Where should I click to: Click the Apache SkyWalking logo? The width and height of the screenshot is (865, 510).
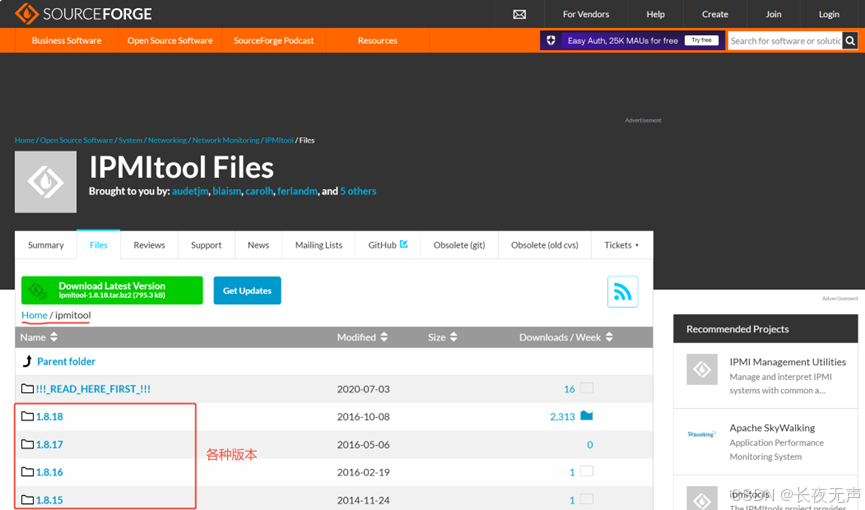pos(701,434)
